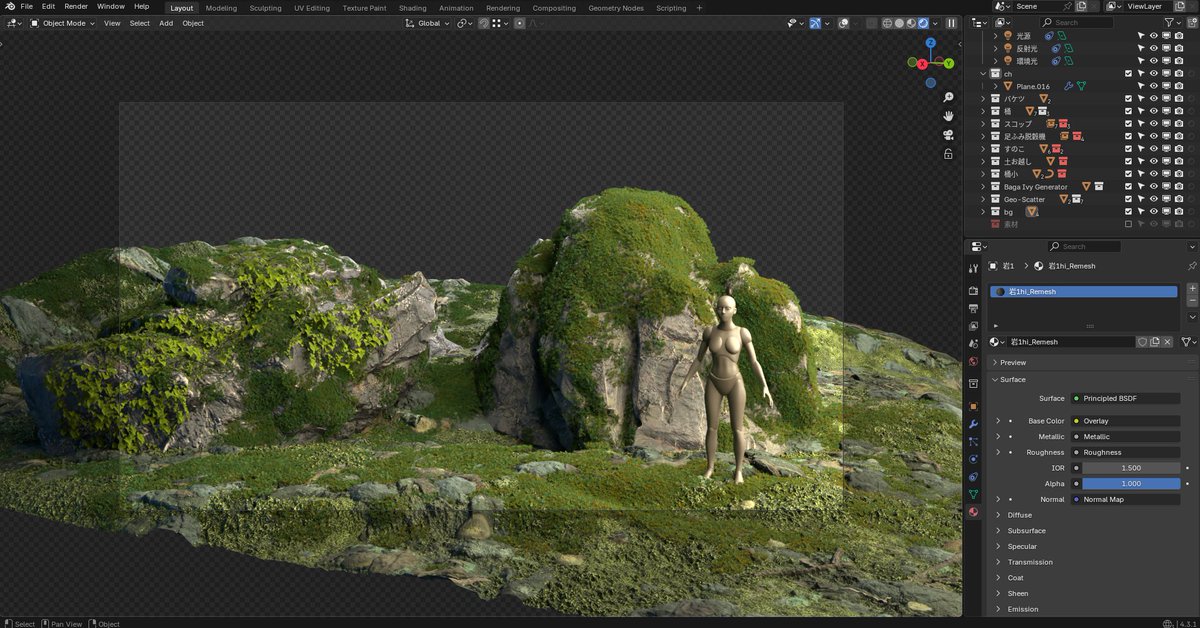Select solid viewport shading

click(899, 23)
